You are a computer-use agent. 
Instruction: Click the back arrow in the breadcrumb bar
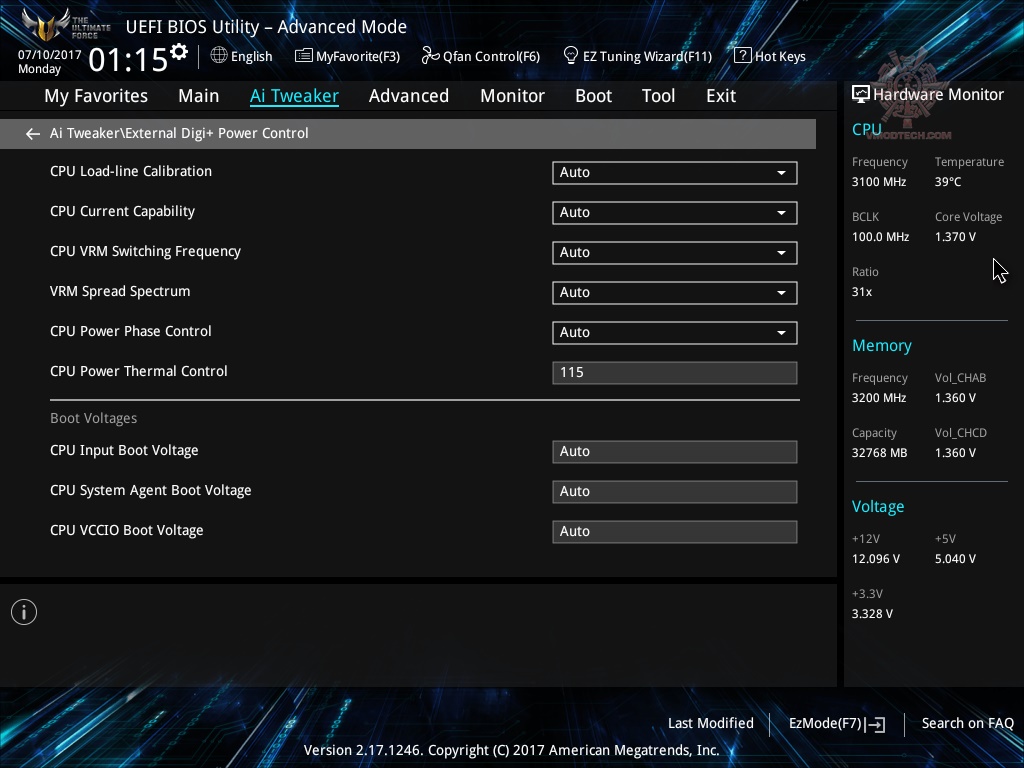coord(33,134)
